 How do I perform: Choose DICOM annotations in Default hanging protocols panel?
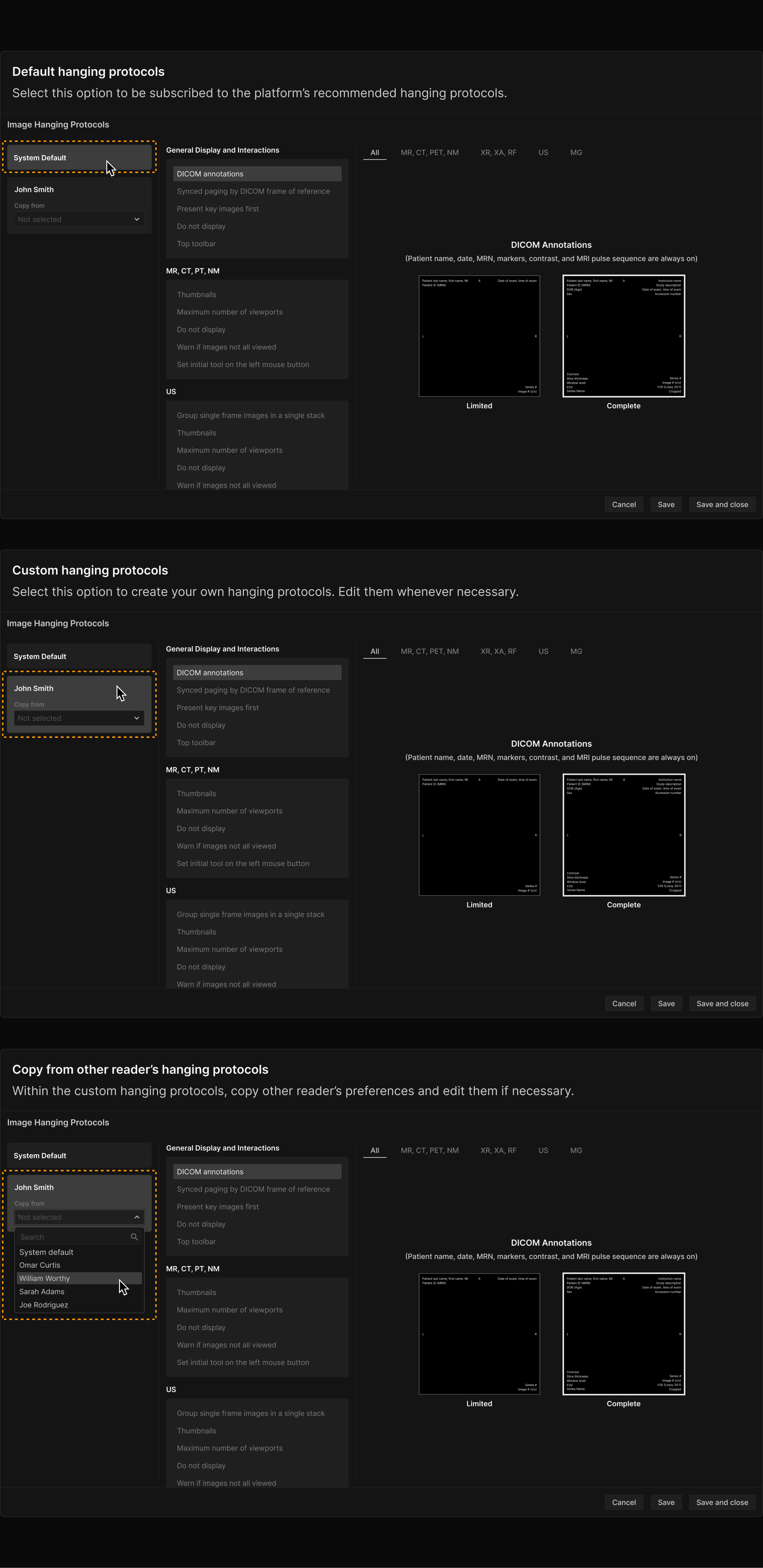click(257, 174)
